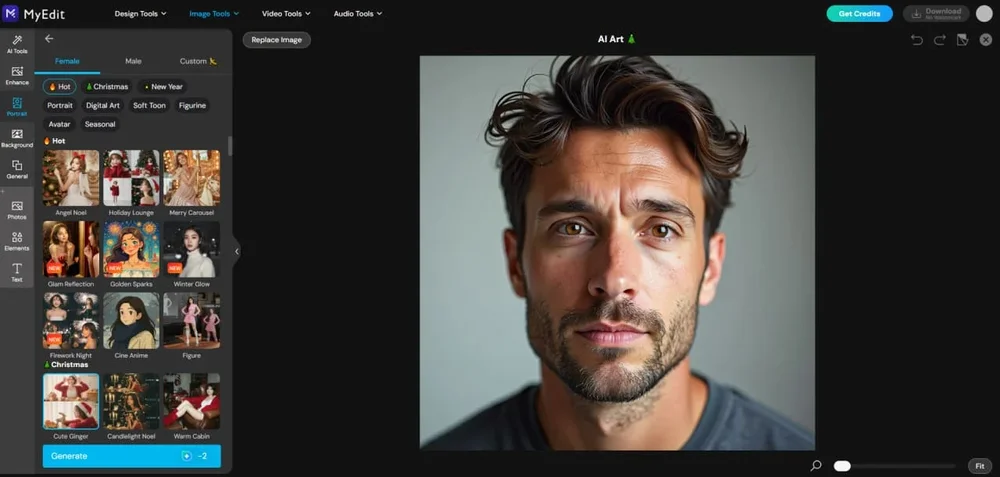Image resolution: width=1000 pixels, height=477 pixels.
Task: Adjust the zoom slider below canvas
Action: 843,466
